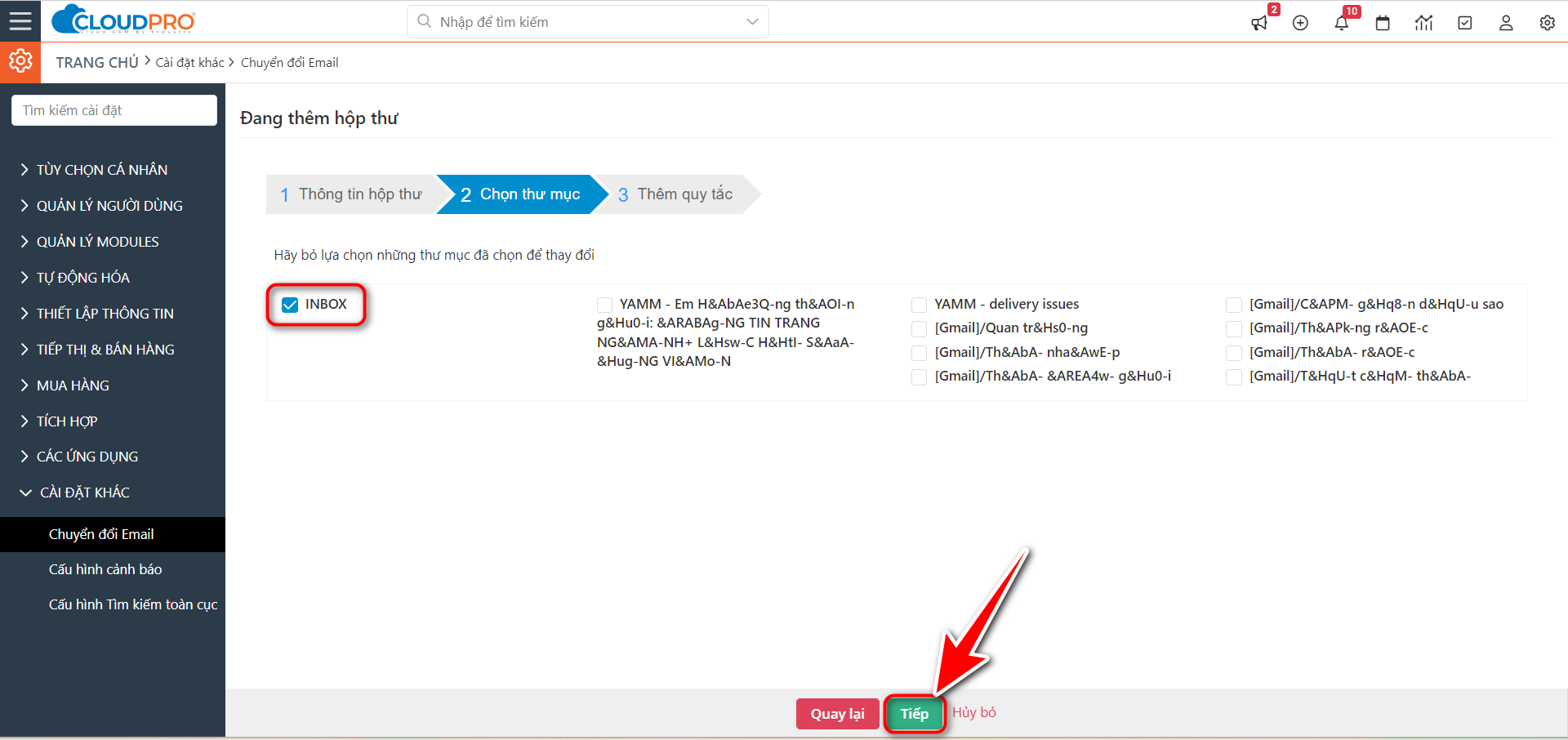Viewport: 1568px width, 740px height.
Task: Click Chuyển đổi Email breadcrumb
Action: (289, 63)
